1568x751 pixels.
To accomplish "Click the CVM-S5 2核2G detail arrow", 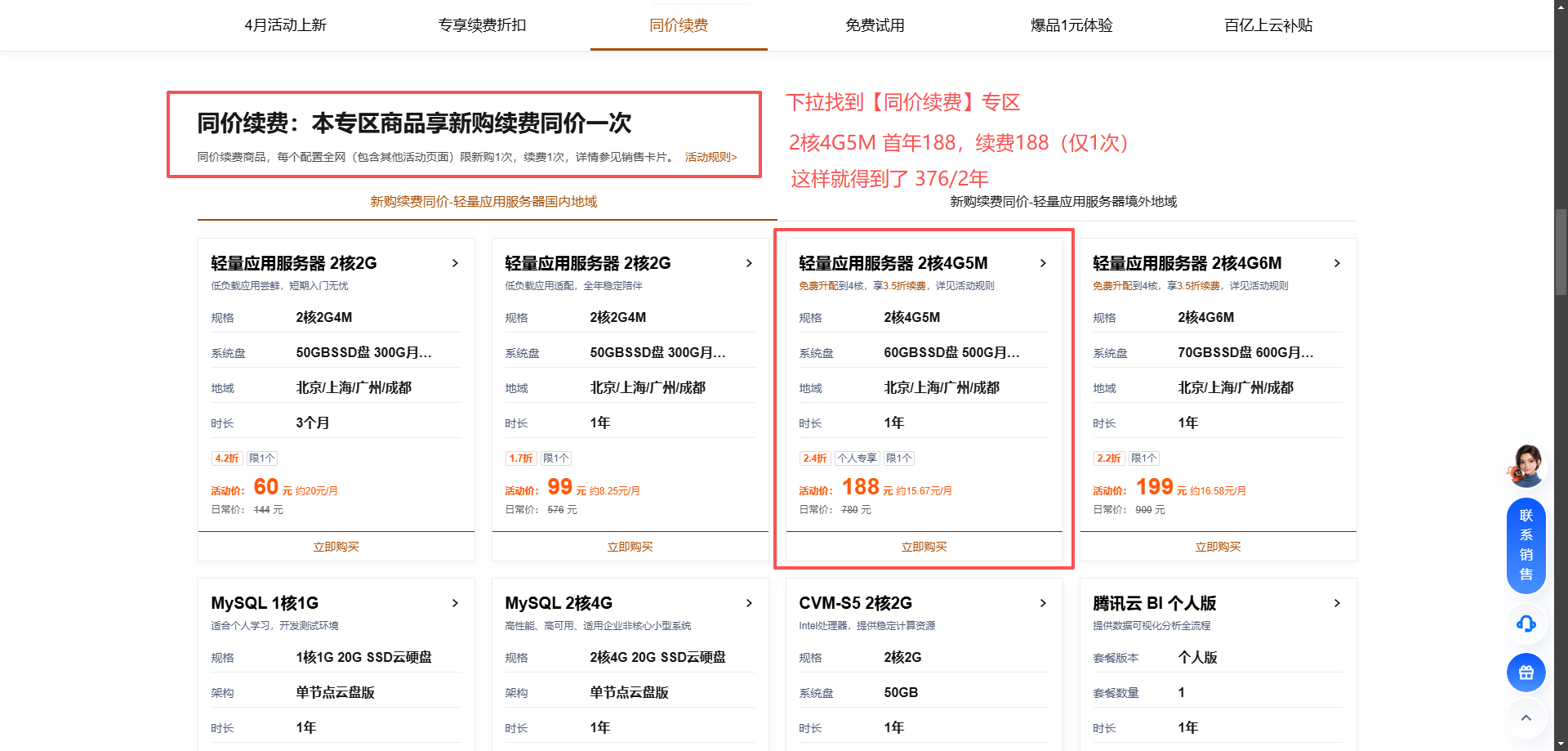I will [x=1043, y=603].
